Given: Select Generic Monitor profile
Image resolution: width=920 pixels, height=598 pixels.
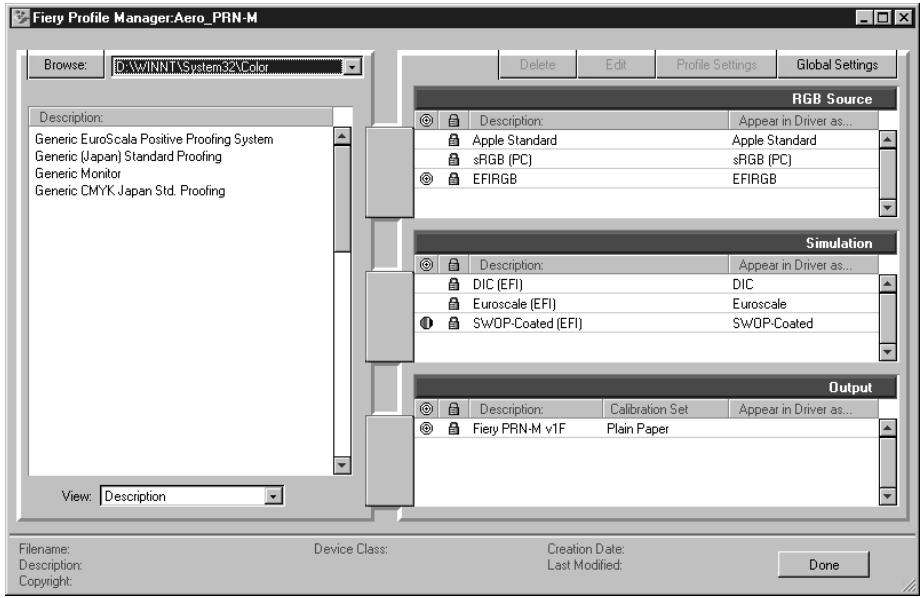Looking at the screenshot, I should pyautogui.click(x=78, y=173).
